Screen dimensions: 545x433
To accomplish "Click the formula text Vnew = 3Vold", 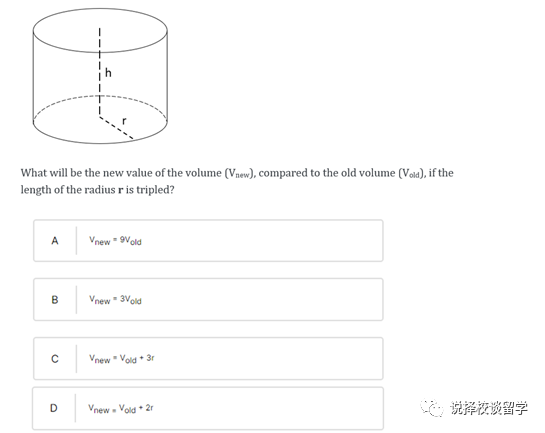I will [x=115, y=300].
